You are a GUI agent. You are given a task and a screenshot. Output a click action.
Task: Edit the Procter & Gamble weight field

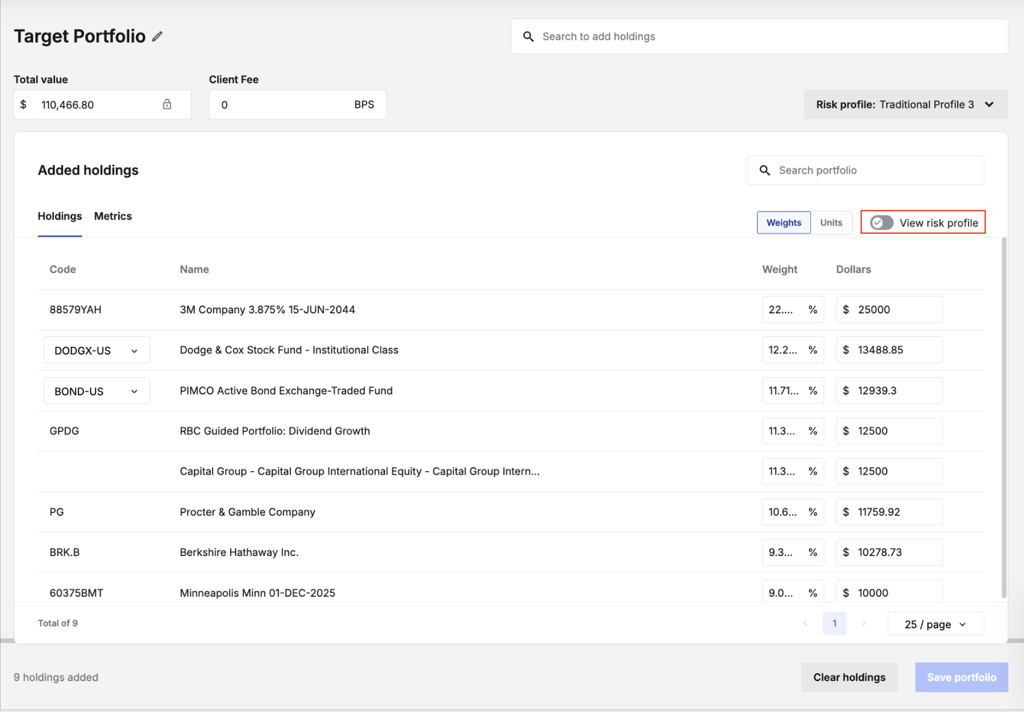pyautogui.click(x=793, y=512)
